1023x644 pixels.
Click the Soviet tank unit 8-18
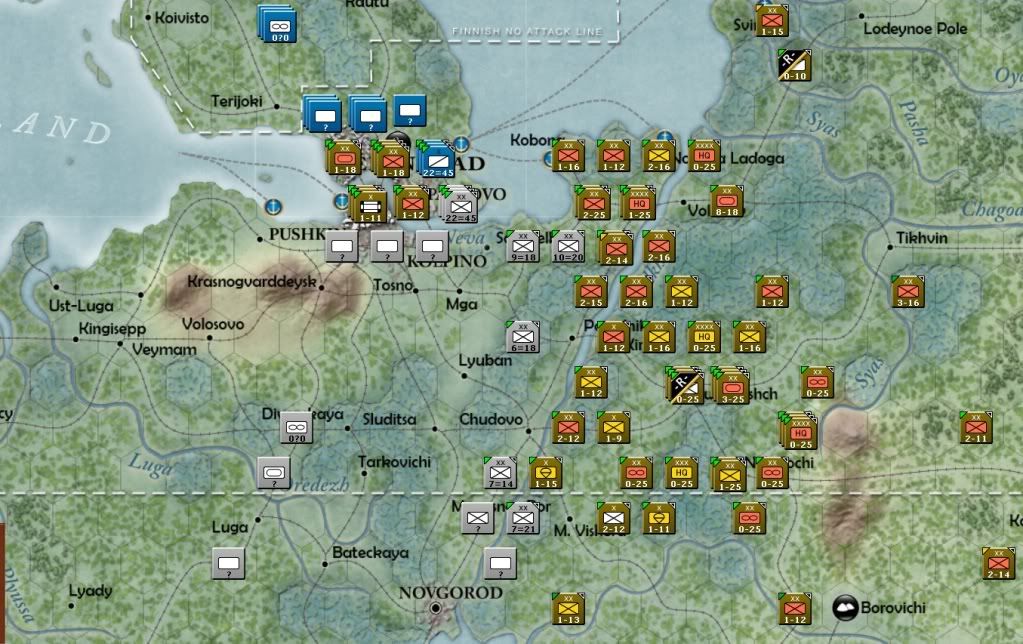(x=727, y=201)
